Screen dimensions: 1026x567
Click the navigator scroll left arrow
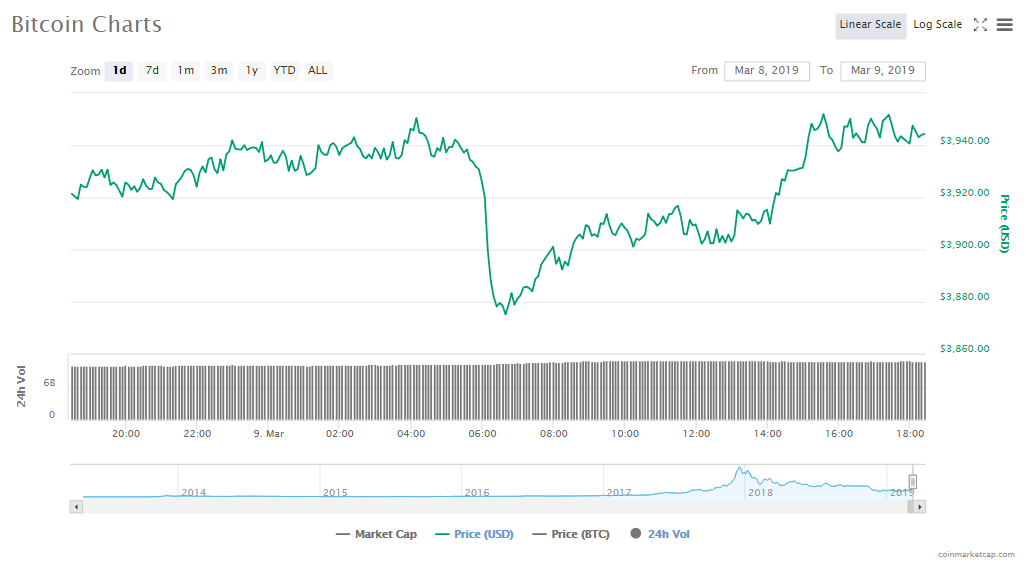click(76, 507)
